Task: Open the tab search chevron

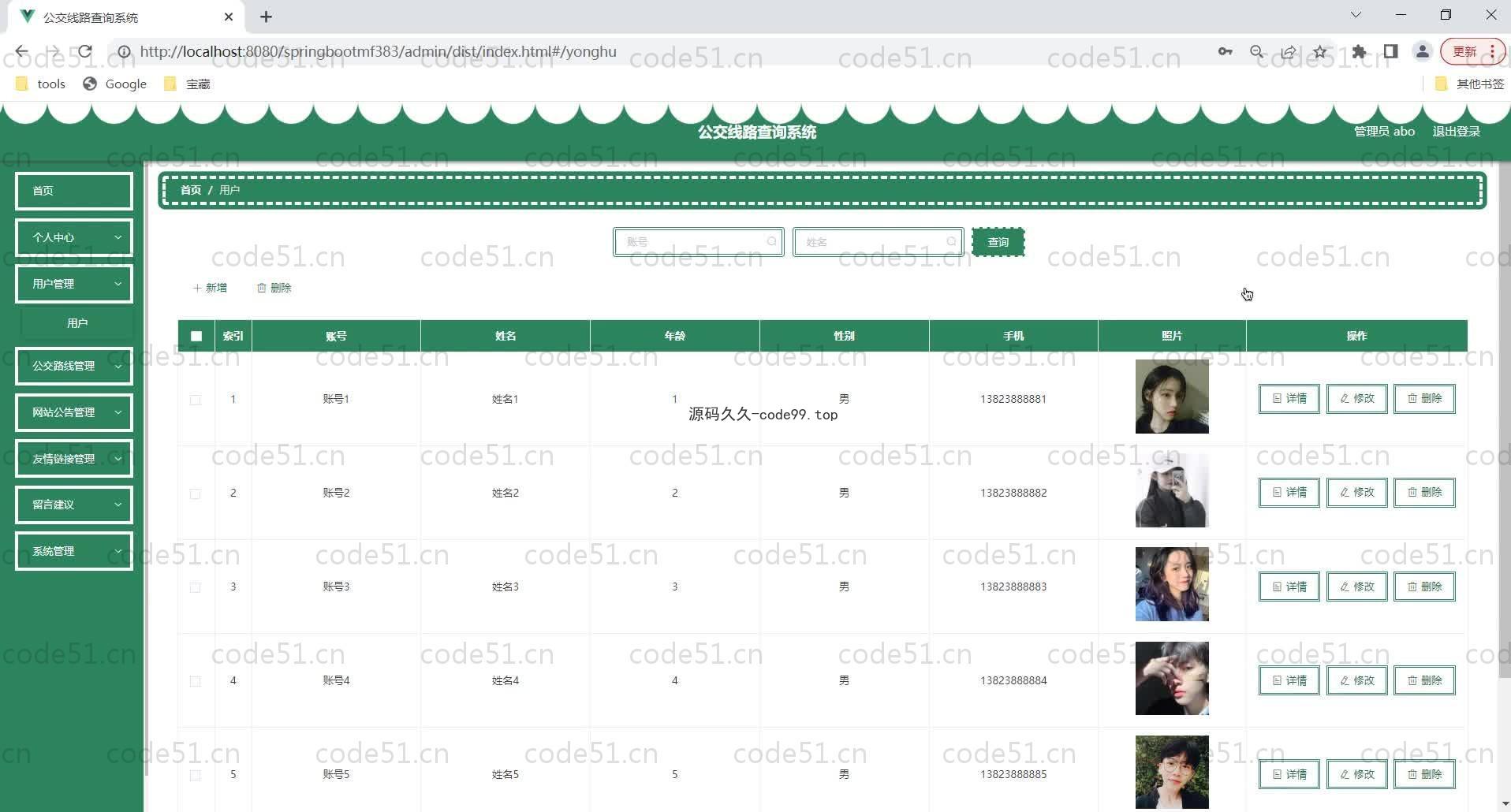Action: pyautogui.click(x=1356, y=15)
